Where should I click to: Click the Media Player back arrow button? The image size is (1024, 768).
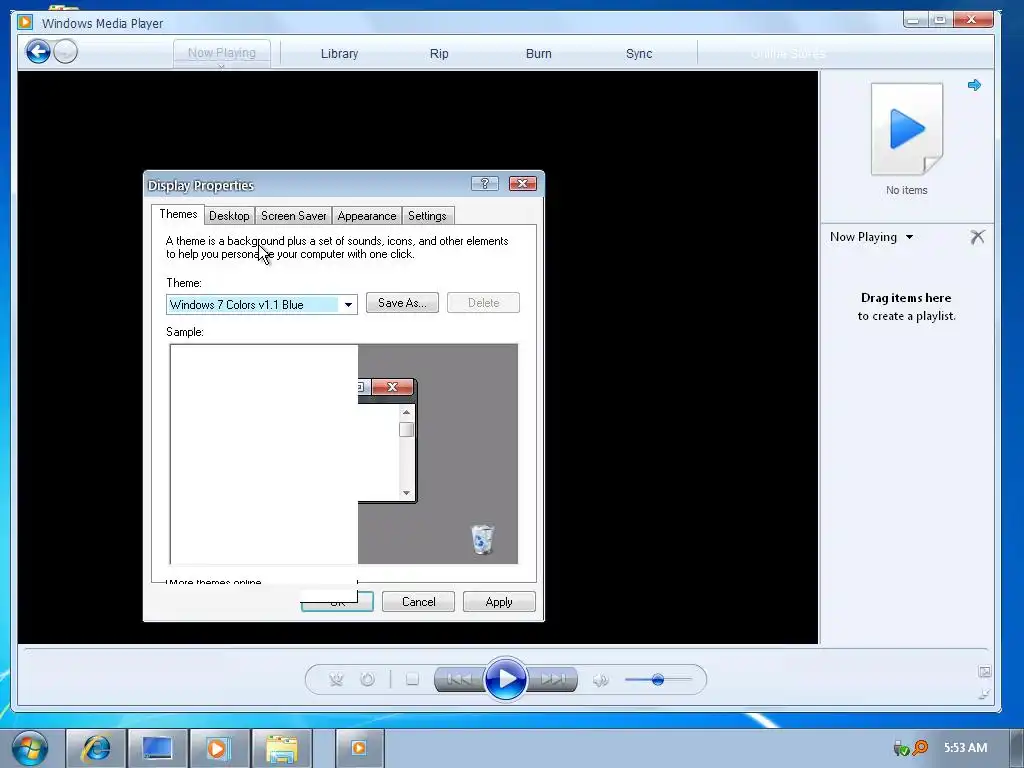pos(38,52)
